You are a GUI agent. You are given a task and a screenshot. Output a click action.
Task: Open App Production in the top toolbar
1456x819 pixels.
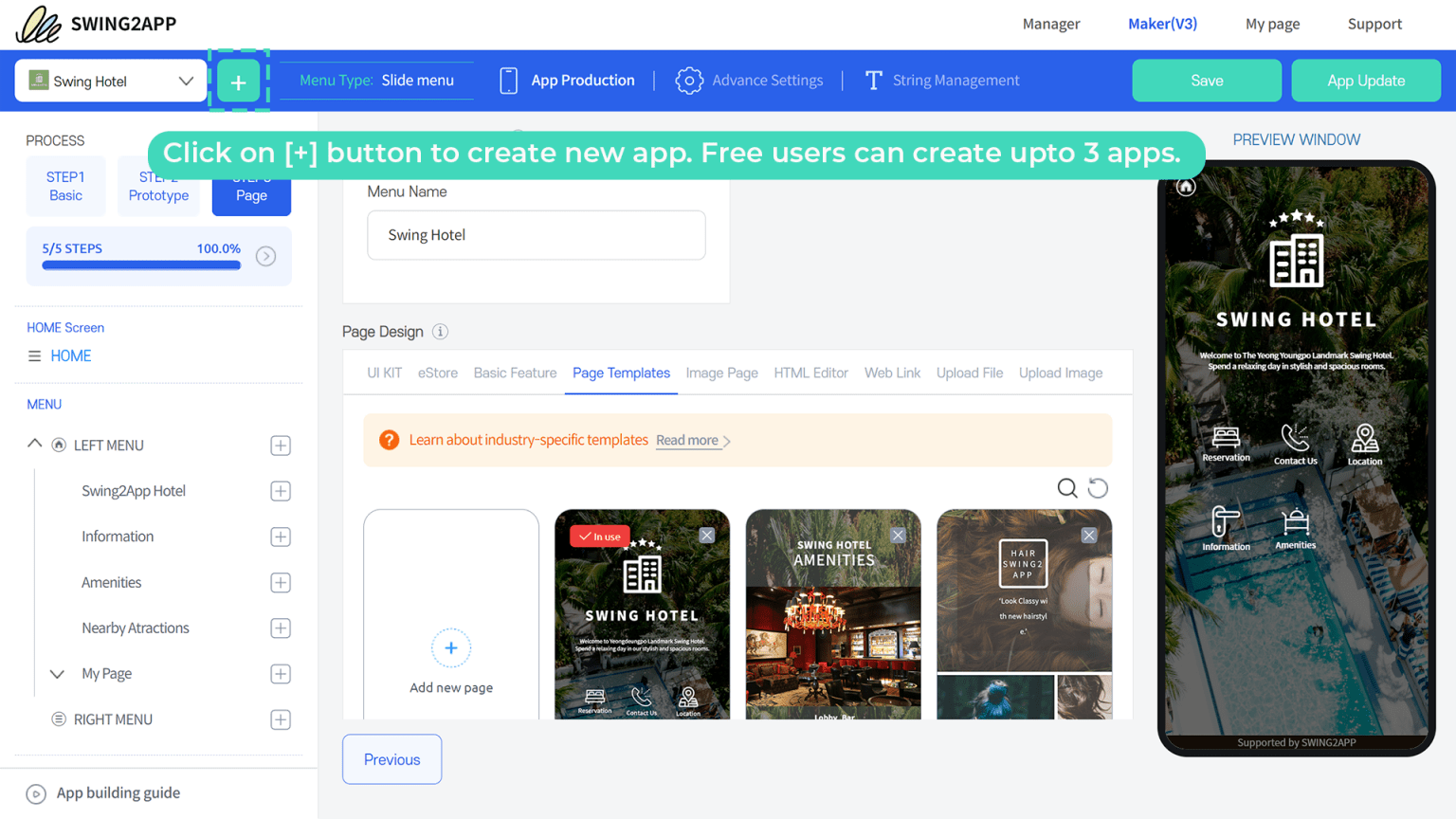point(566,81)
